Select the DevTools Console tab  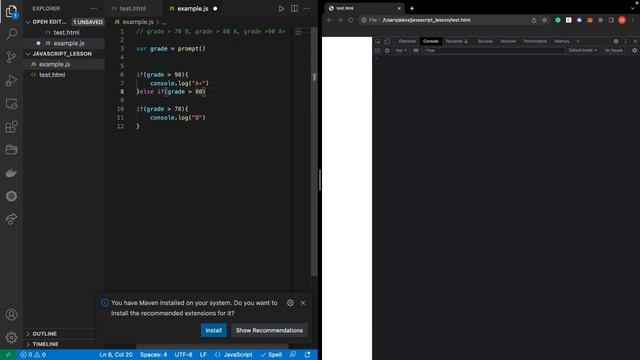[431, 41]
